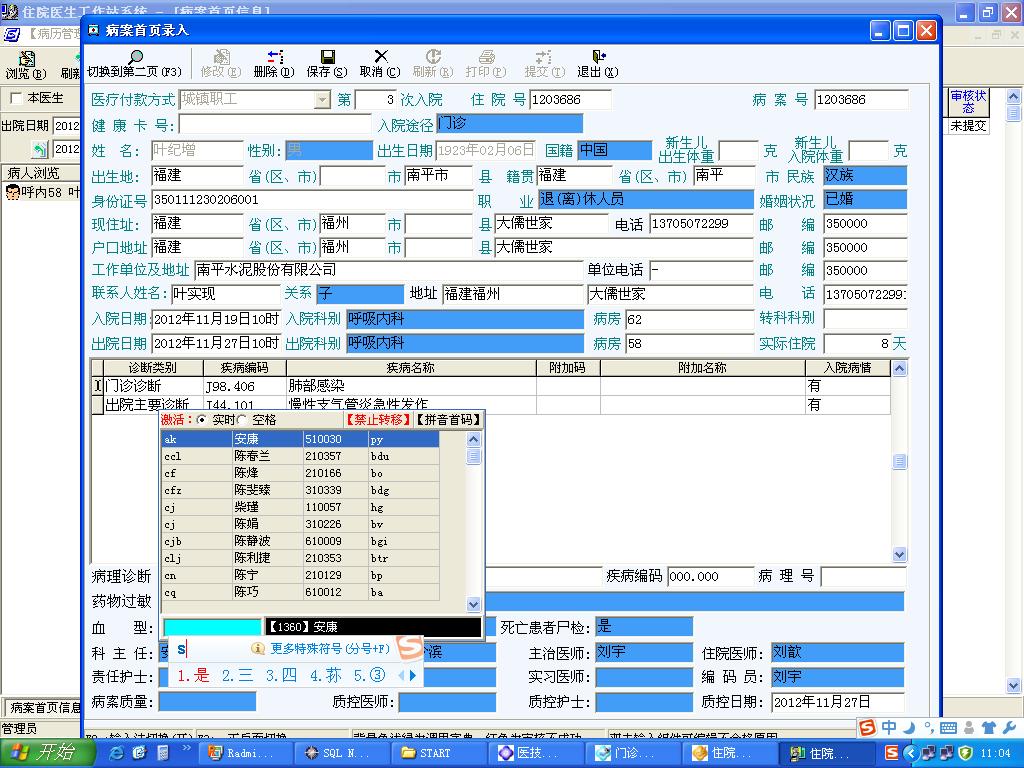Click the moon half/full-width icon in the language bar
Screen dimensions: 1024x768
coord(908,727)
